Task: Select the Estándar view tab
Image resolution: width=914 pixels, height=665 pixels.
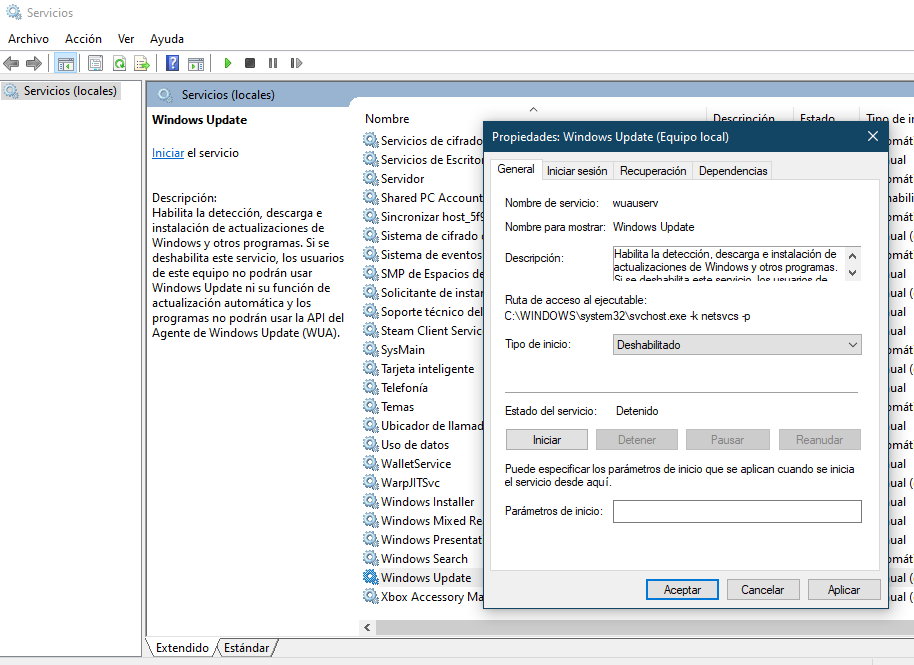Action: tap(246, 648)
